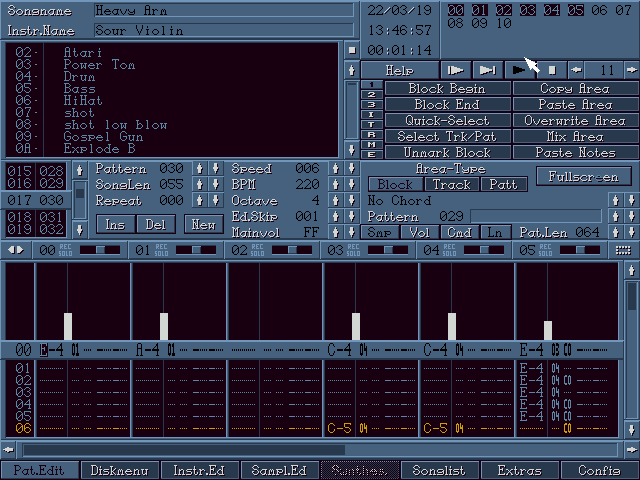Click the play pattern icon
Screen dimensions: 640x480
click(x=487, y=70)
